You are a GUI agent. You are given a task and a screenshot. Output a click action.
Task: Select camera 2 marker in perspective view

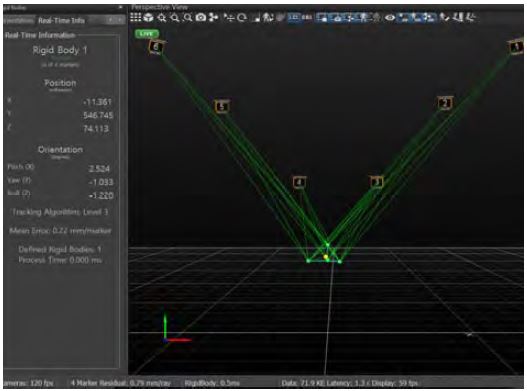(x=445, y=103)
